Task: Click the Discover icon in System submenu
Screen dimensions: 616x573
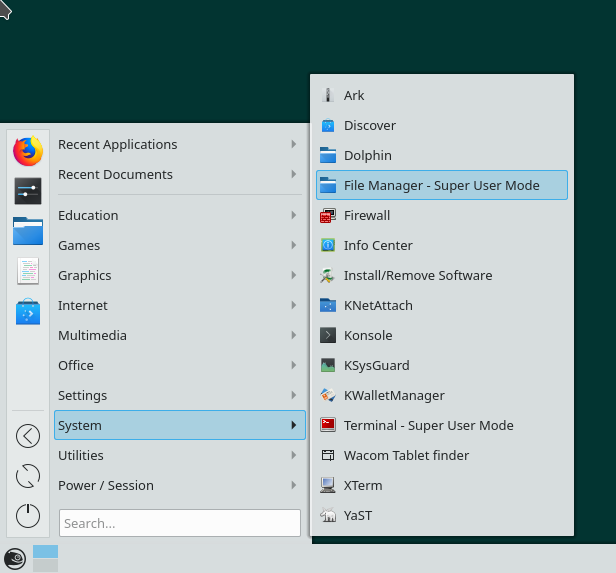Action: click(x=328, y=125)
